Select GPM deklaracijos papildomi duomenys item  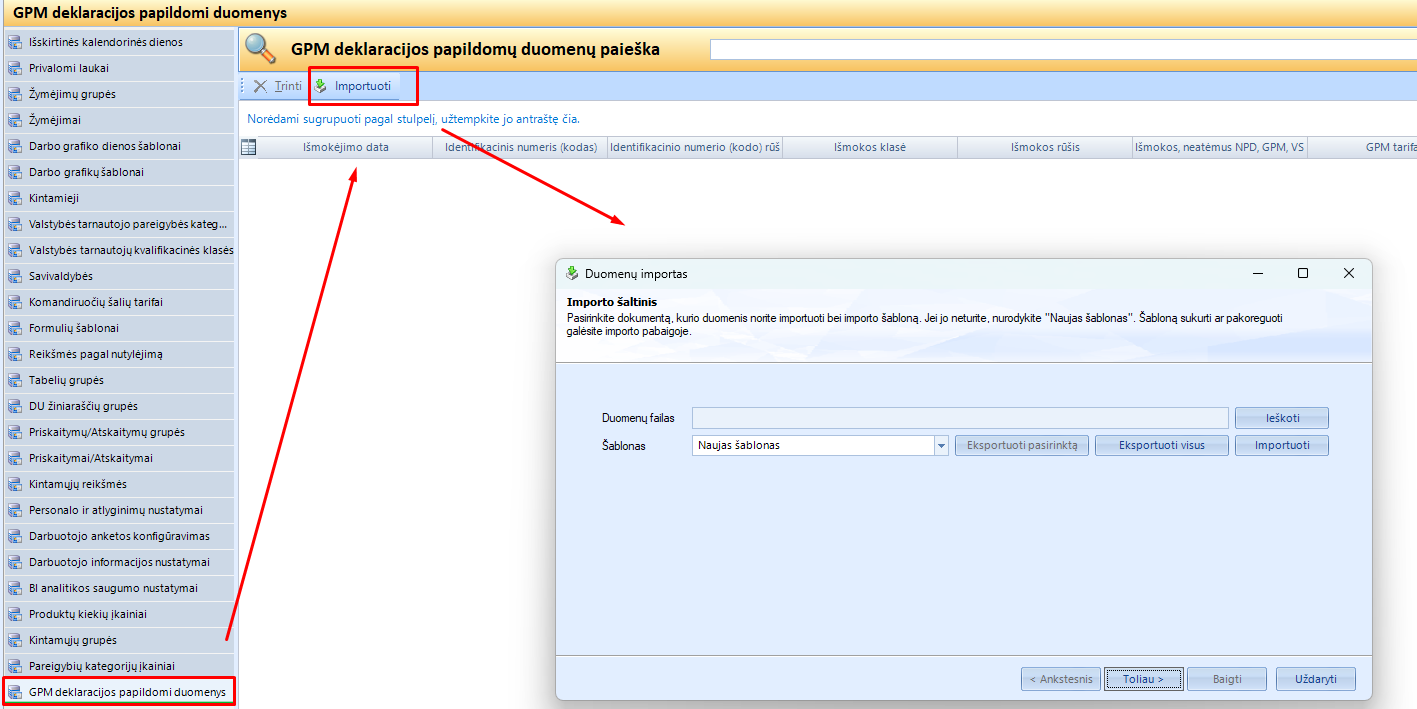coord(127,692)
